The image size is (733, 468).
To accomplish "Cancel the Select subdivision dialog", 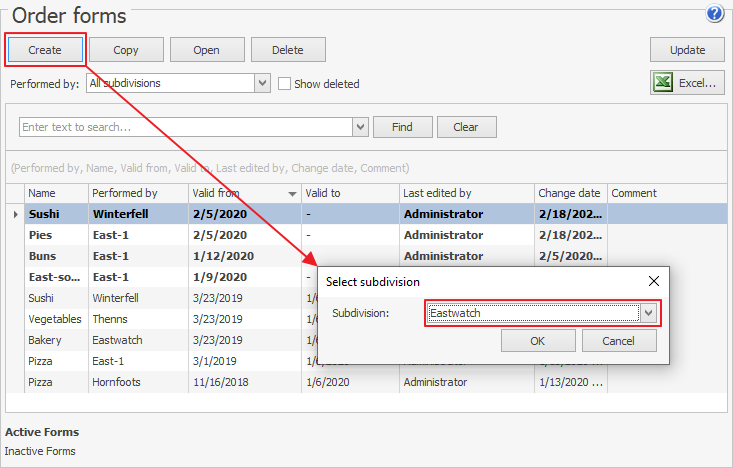I will tap(619, 341).
